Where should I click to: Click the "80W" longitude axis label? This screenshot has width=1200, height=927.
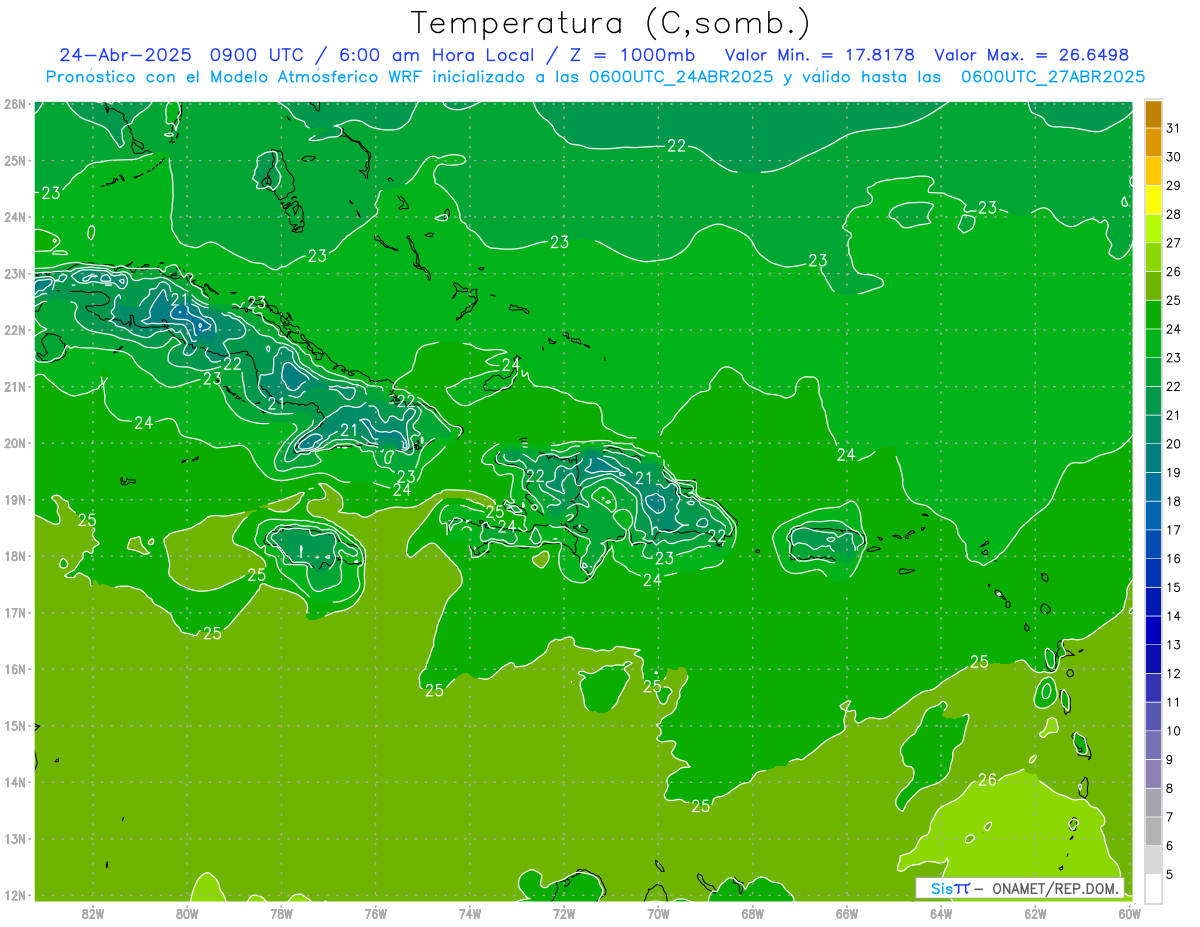pos(187,913)
